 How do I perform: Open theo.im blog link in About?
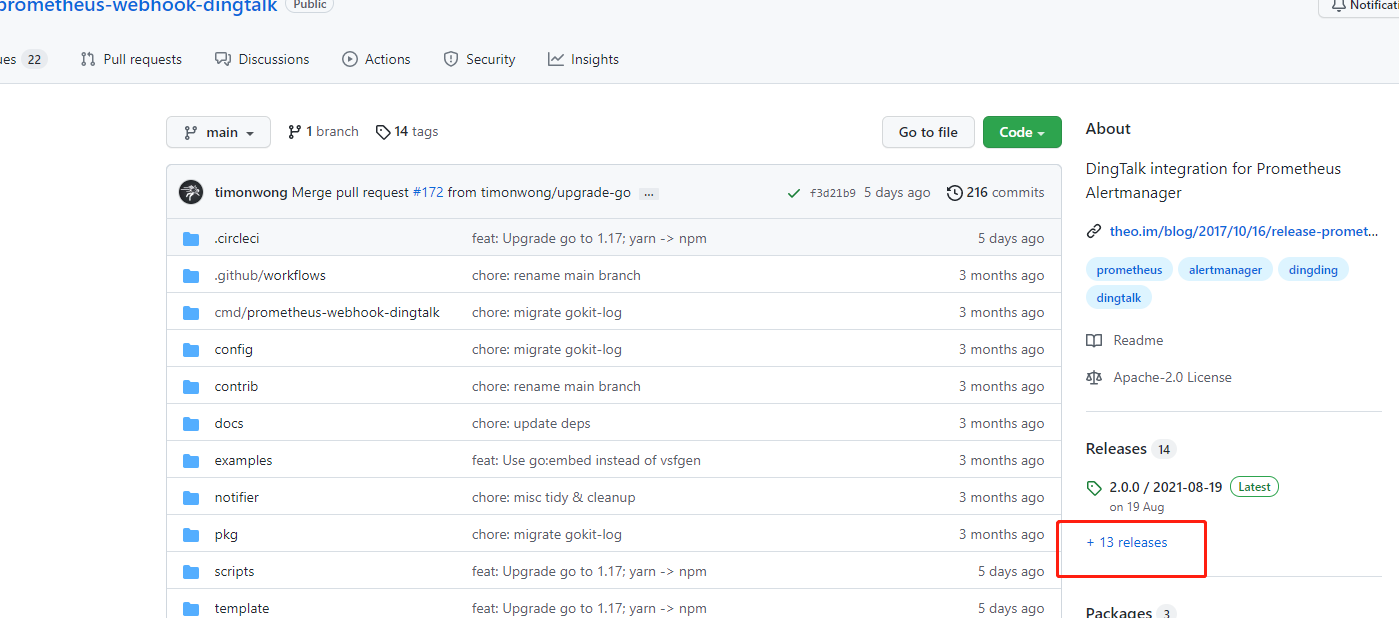click(1244, 231)
